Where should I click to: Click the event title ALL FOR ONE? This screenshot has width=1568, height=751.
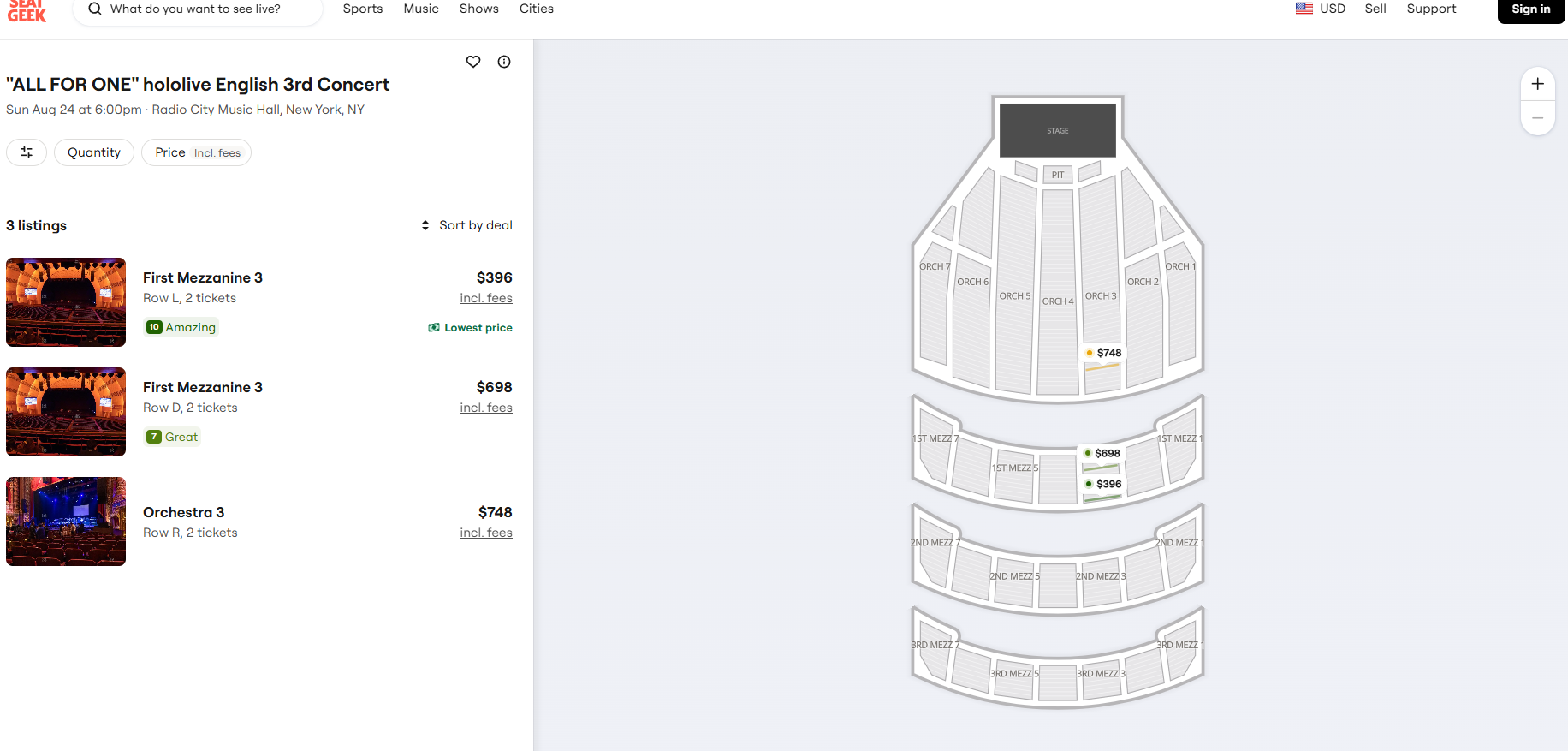click(198, 84)
